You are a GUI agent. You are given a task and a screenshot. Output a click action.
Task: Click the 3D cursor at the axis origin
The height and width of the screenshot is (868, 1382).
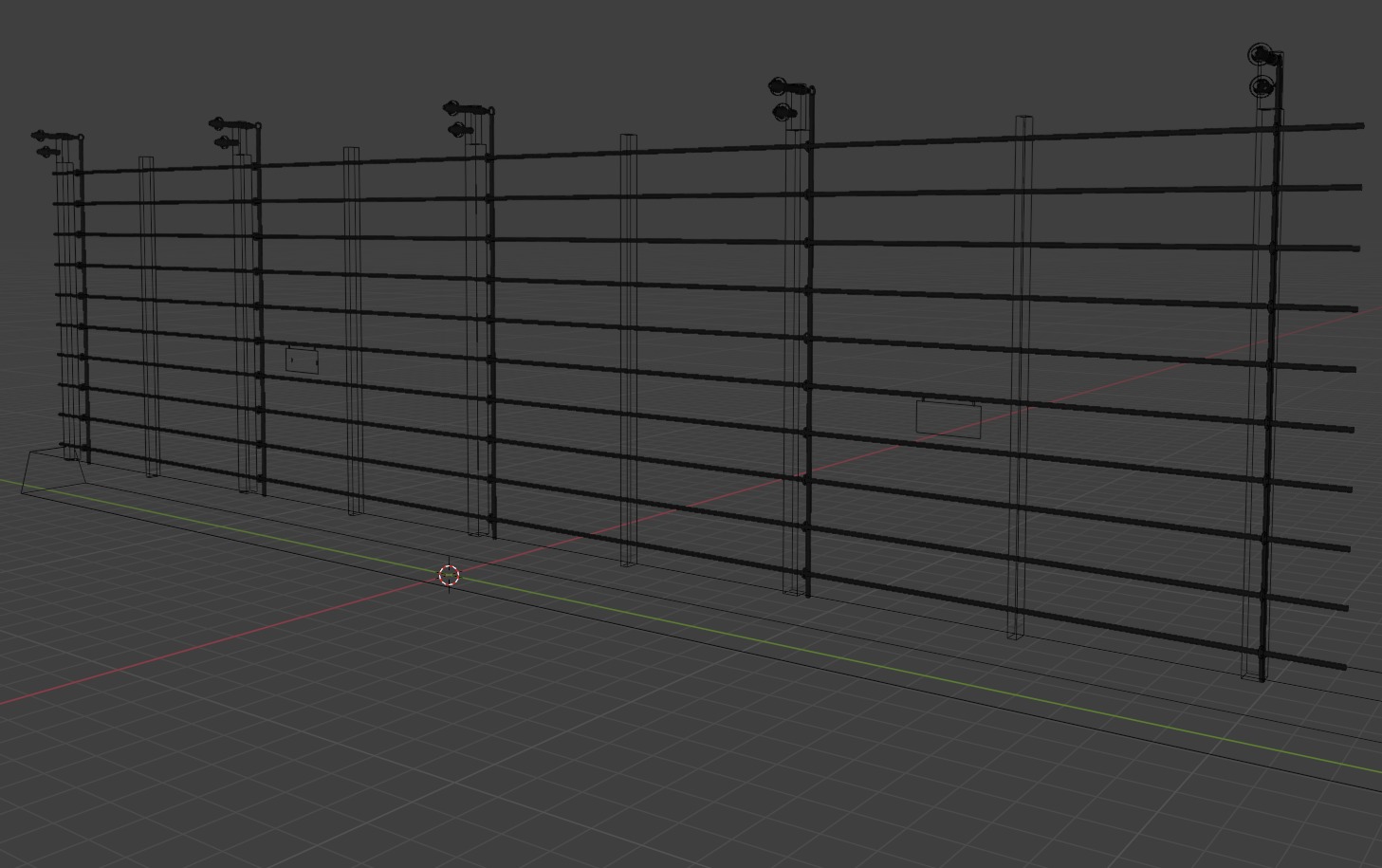pos(449,575)
